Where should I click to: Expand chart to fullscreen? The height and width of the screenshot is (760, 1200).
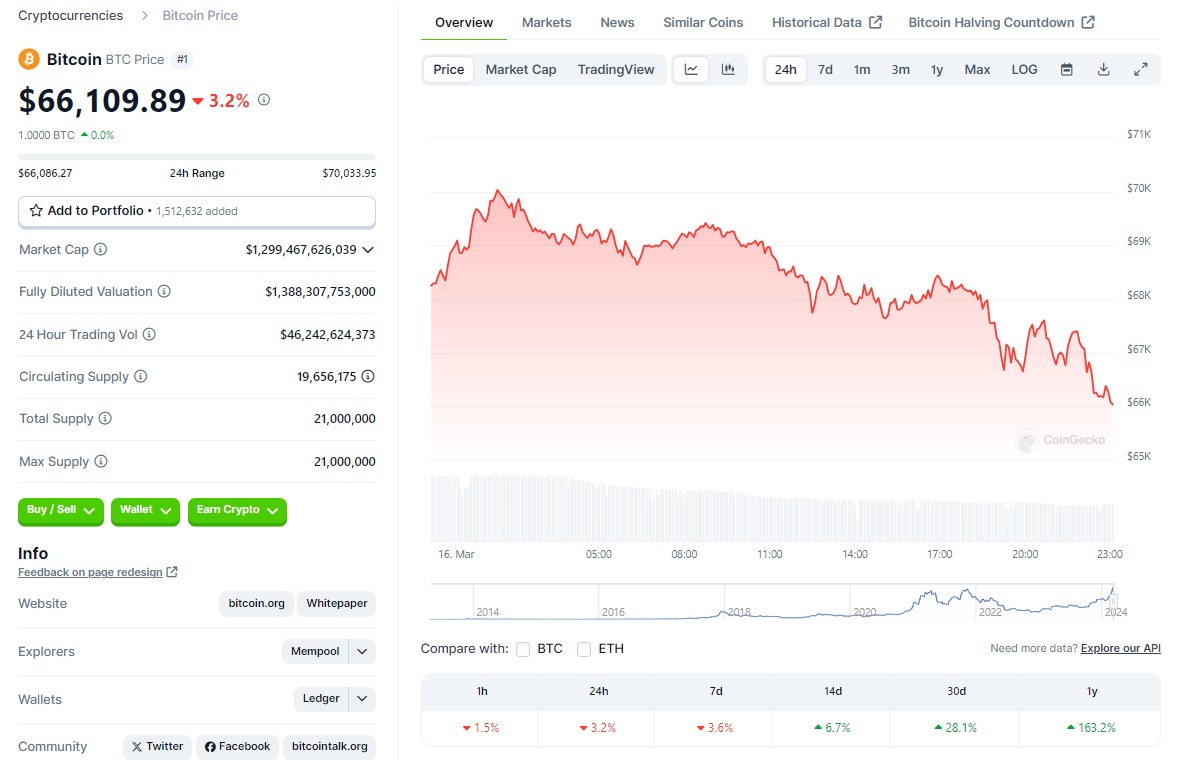point(1141,70)
